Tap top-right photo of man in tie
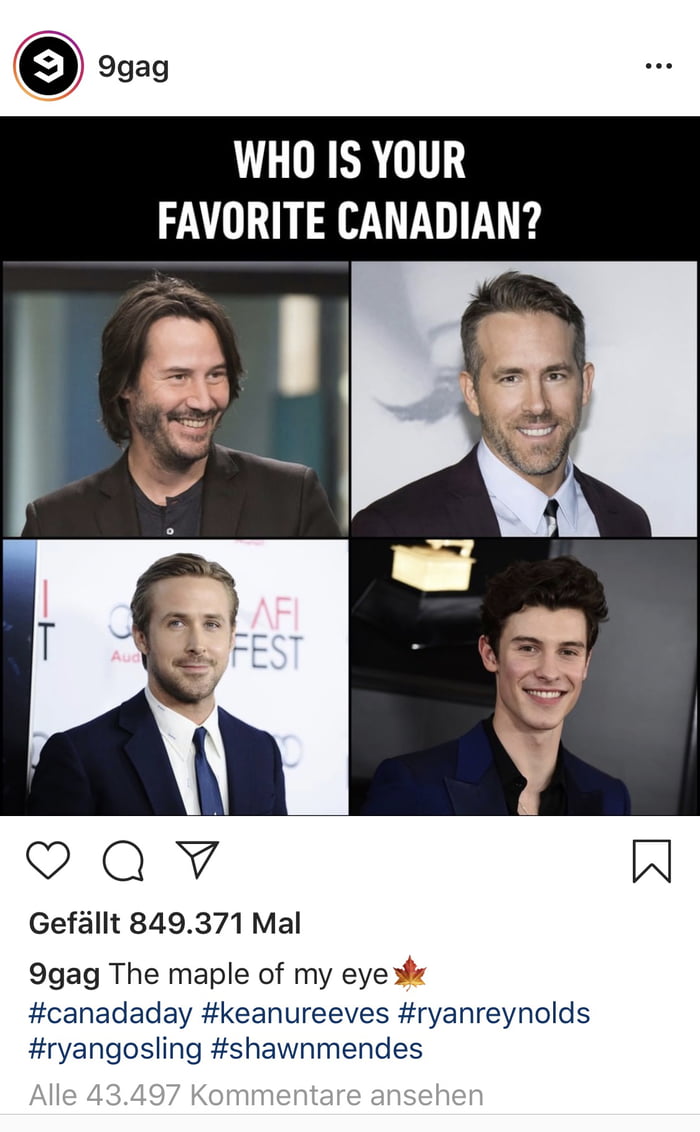700x1132 pixels. tap(524, 399)
